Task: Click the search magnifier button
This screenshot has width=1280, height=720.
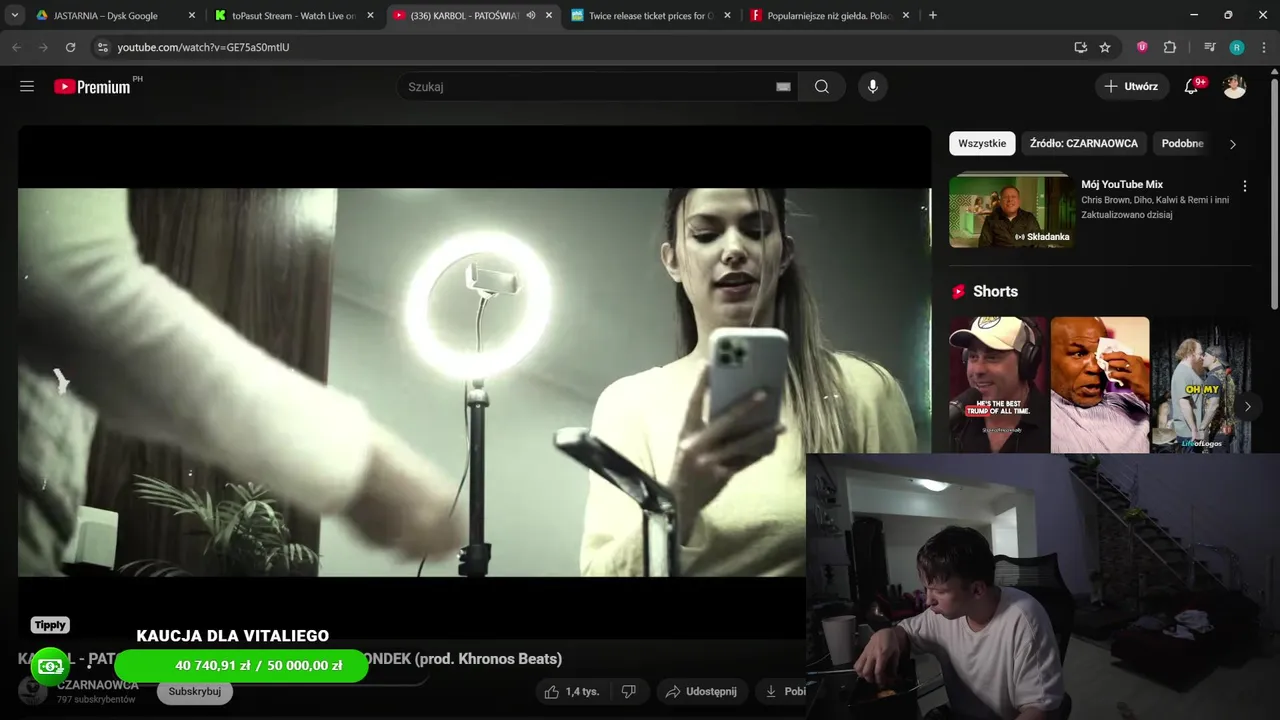Action: (822, 87)
